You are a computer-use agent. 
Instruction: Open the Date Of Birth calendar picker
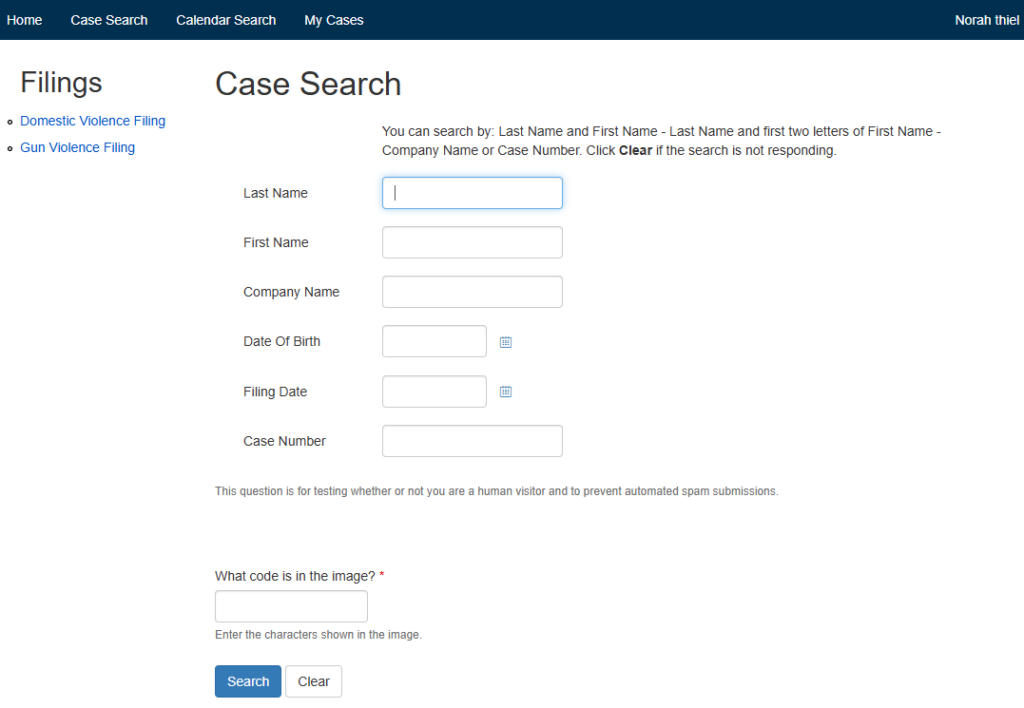click(x=505, y=342)
